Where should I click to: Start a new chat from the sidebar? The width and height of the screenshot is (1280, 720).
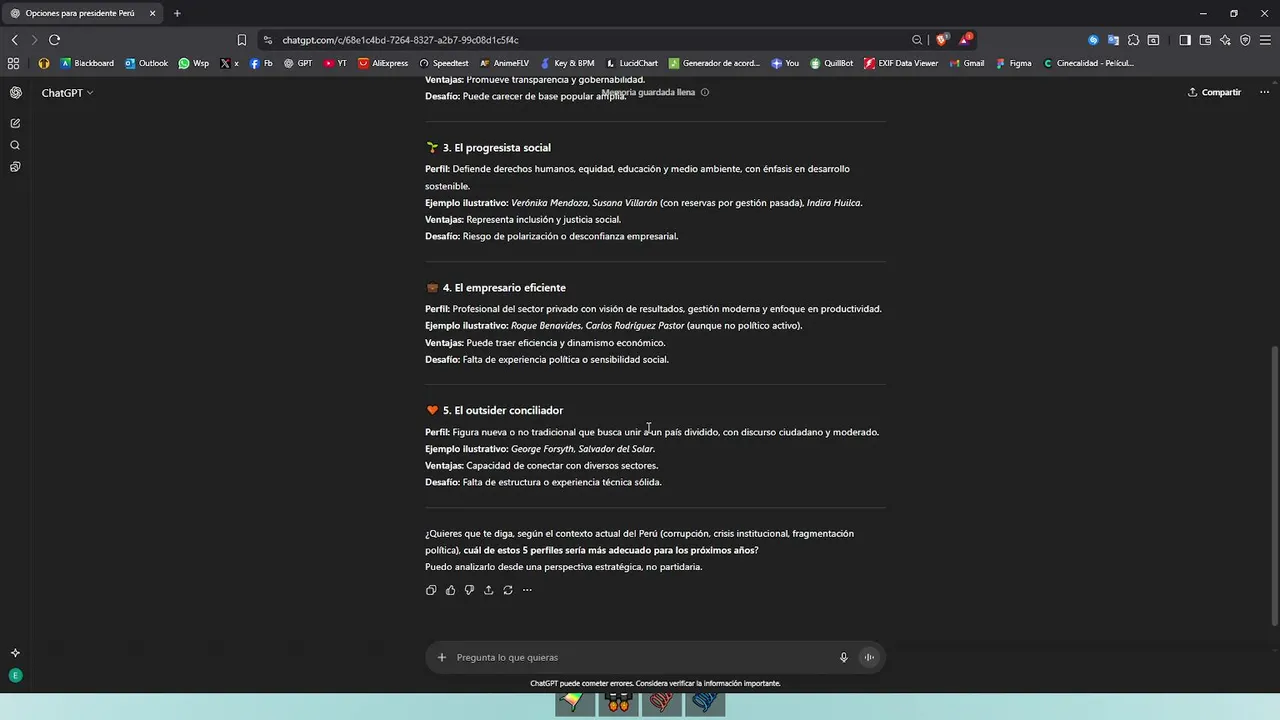coord(15,123)
